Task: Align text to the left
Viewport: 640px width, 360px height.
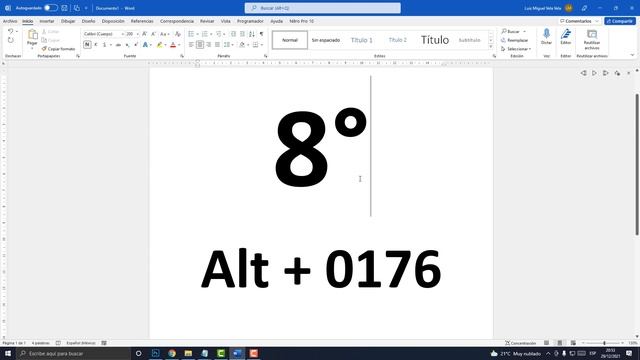Action: [x=191, y=45]
